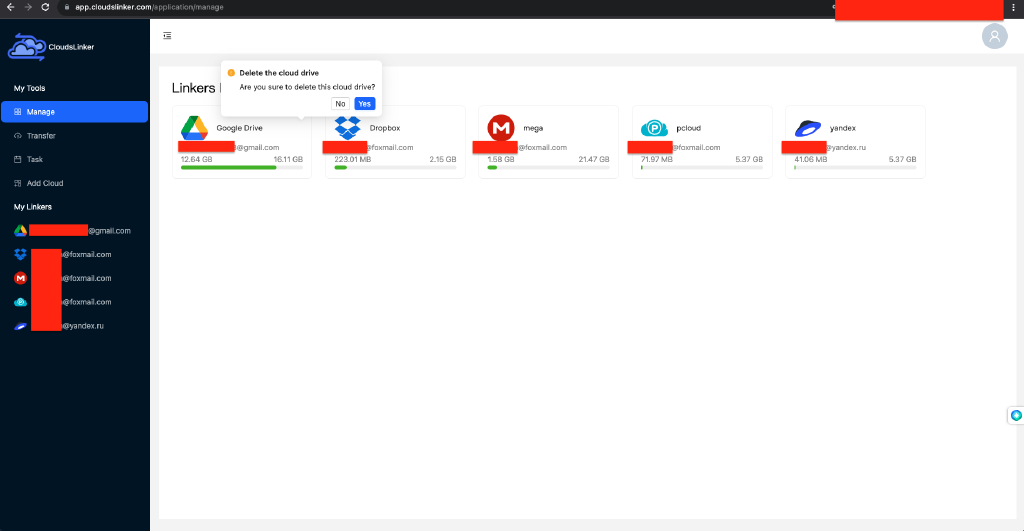The image size is (1024, 531).
Task: Click the My Tools section heading
Action: pos(29,88)
